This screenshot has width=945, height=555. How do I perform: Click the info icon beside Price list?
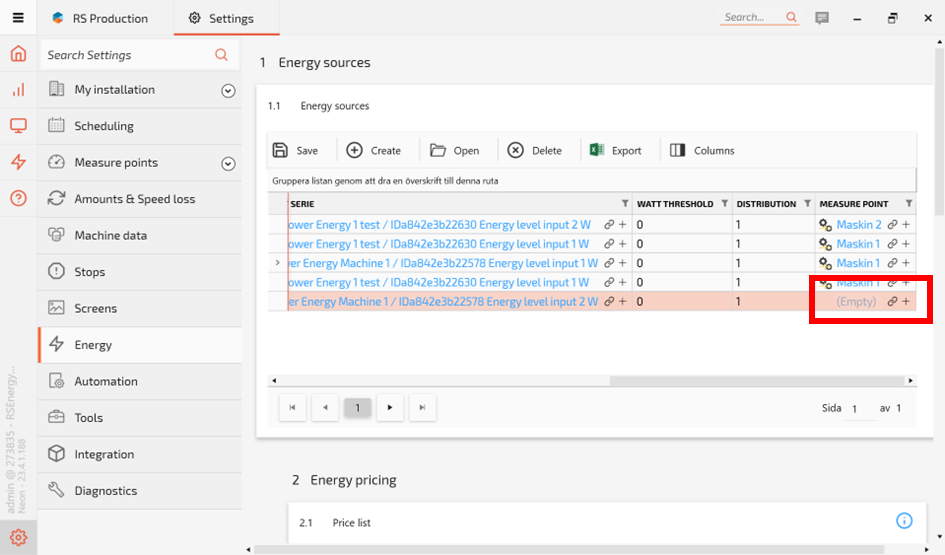(904, 521)
